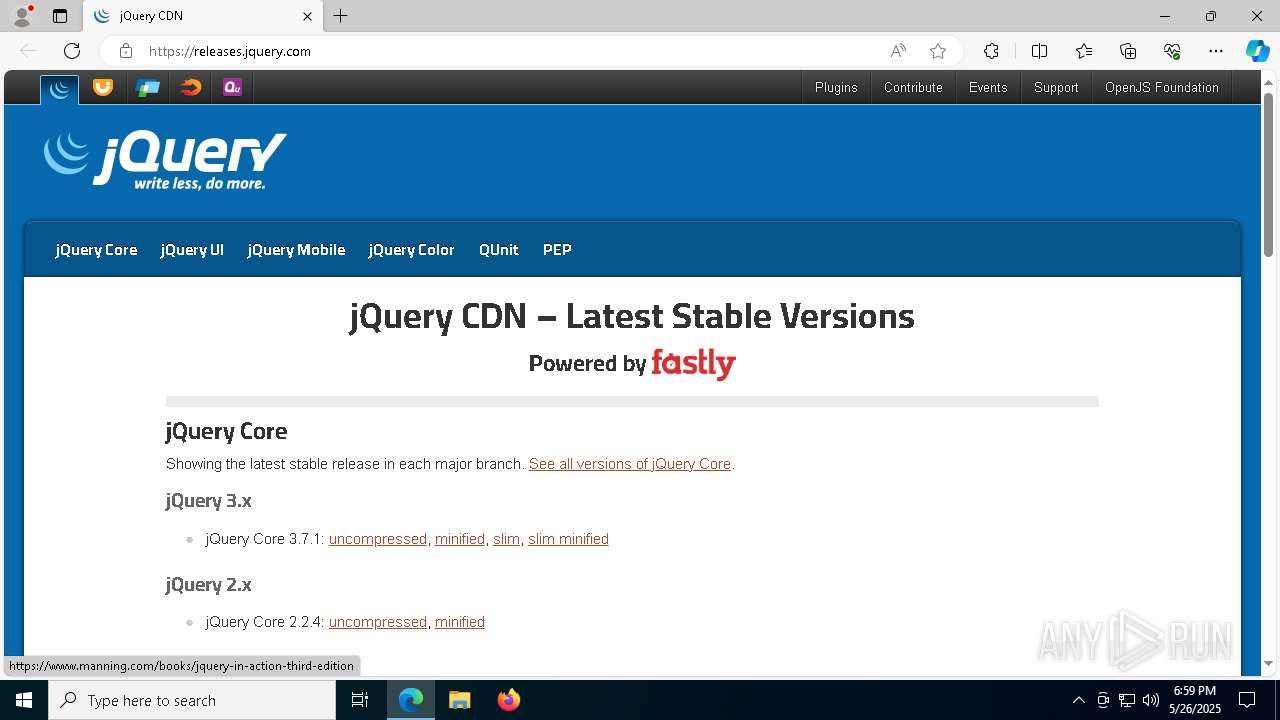This screenshot has height=720, width=1280.
Task: Open the QUnit project icon
Action: pos(232,87)
